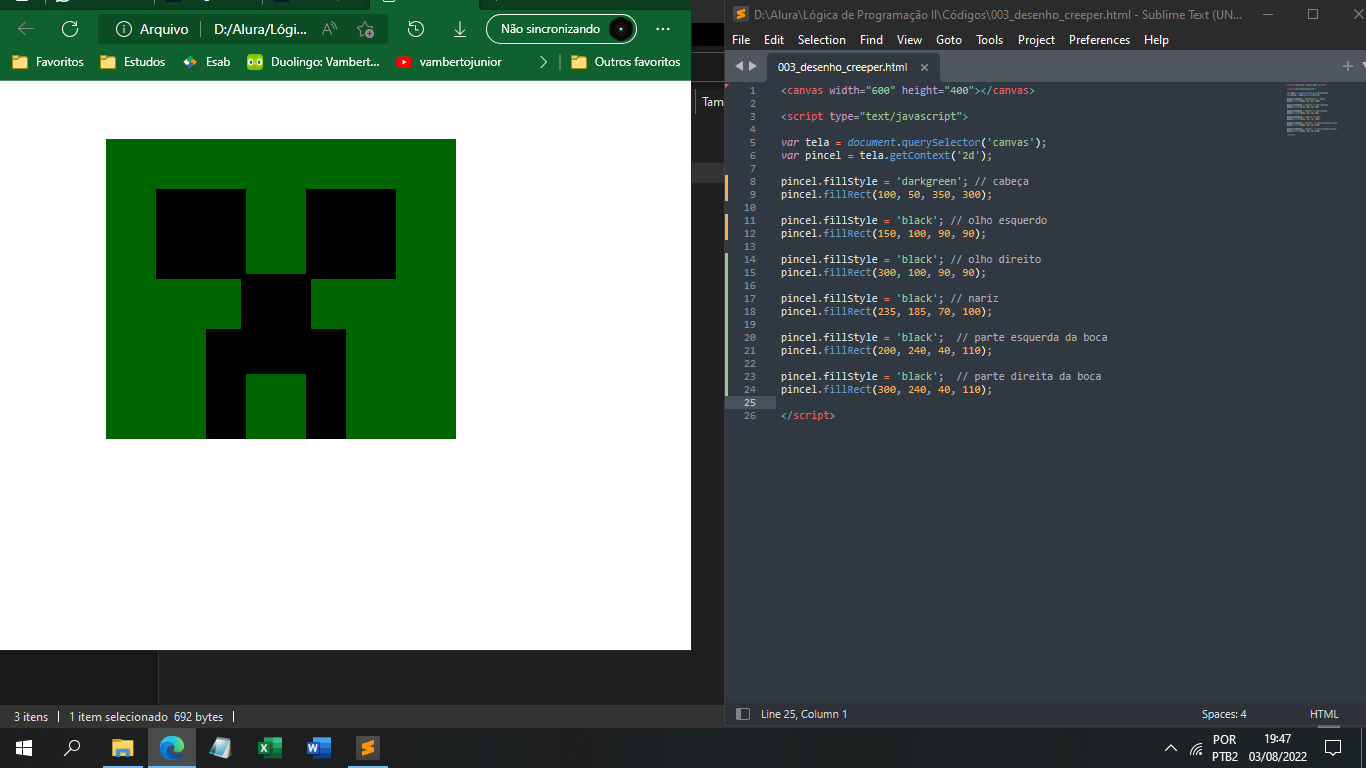The width and height of the screenshot is (1366, 768).
Task: Click Line 25, Column 1 status text
Action: tap(804, 714)
